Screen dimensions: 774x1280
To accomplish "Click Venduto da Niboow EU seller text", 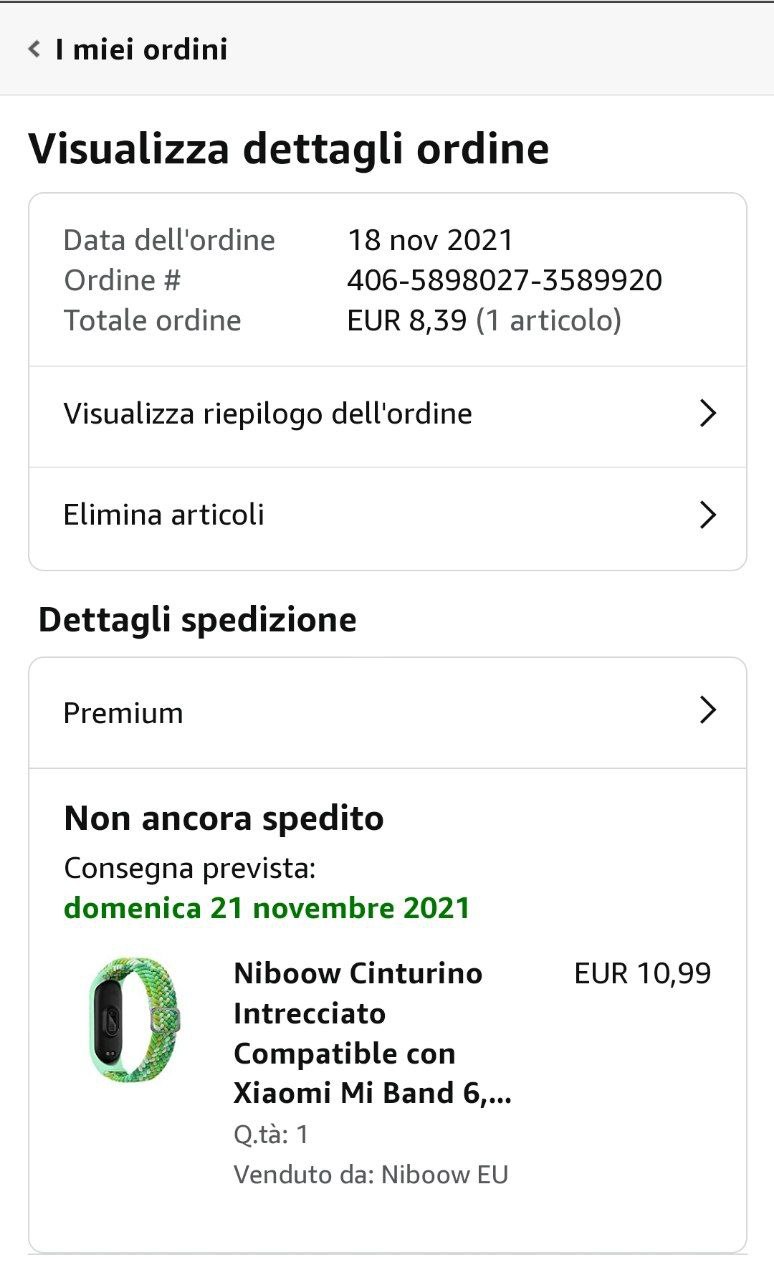I will tap(371, 1174).
